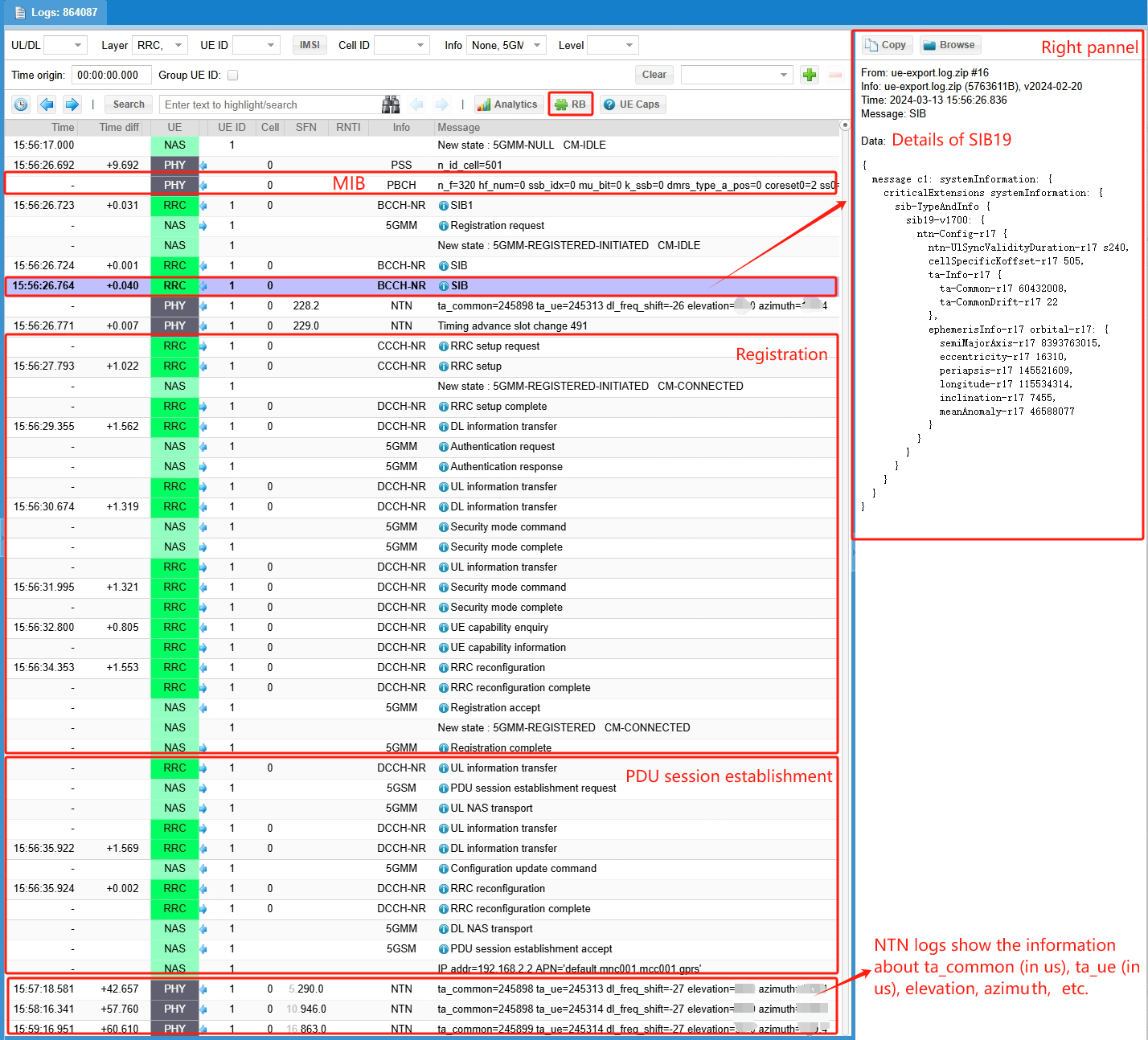Click the Copy button in right panel

pyautogui.click(x=886, y=45)
